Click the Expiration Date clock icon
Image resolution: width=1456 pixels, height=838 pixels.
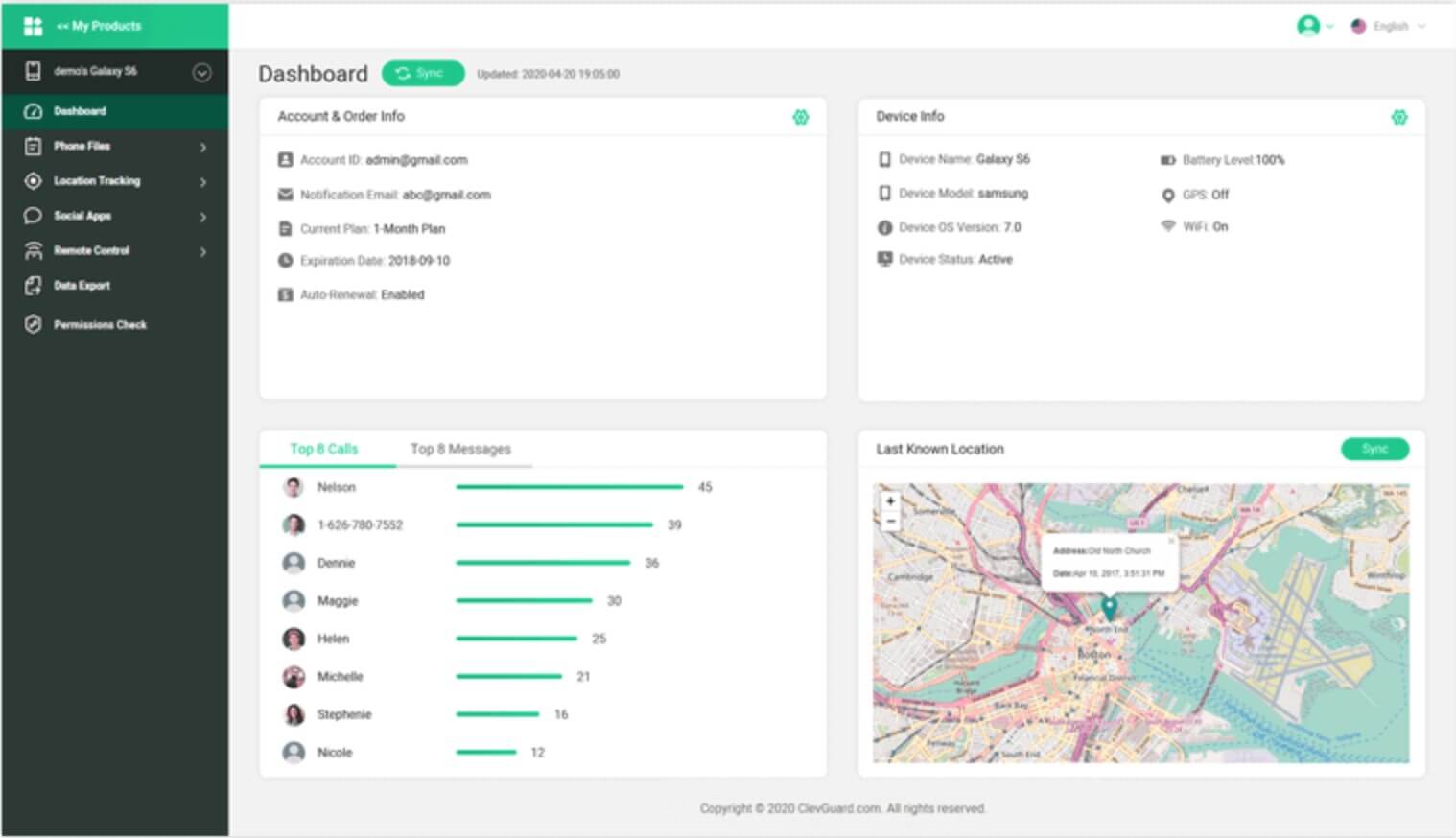285,260
